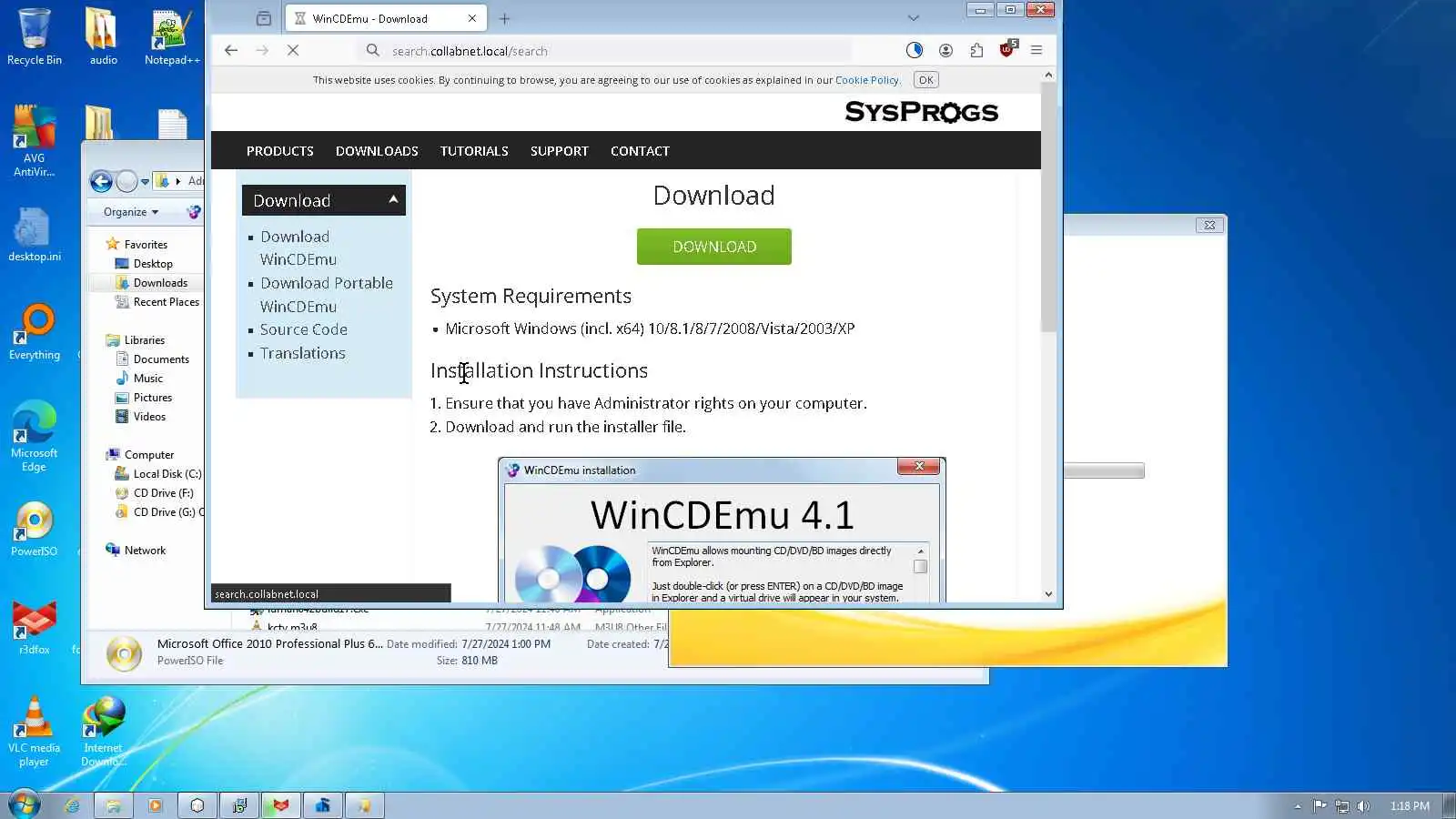Click the blue circular privacy icon in the toolbar
This screenshot has width=1456, height=819.
pos(915,51)
